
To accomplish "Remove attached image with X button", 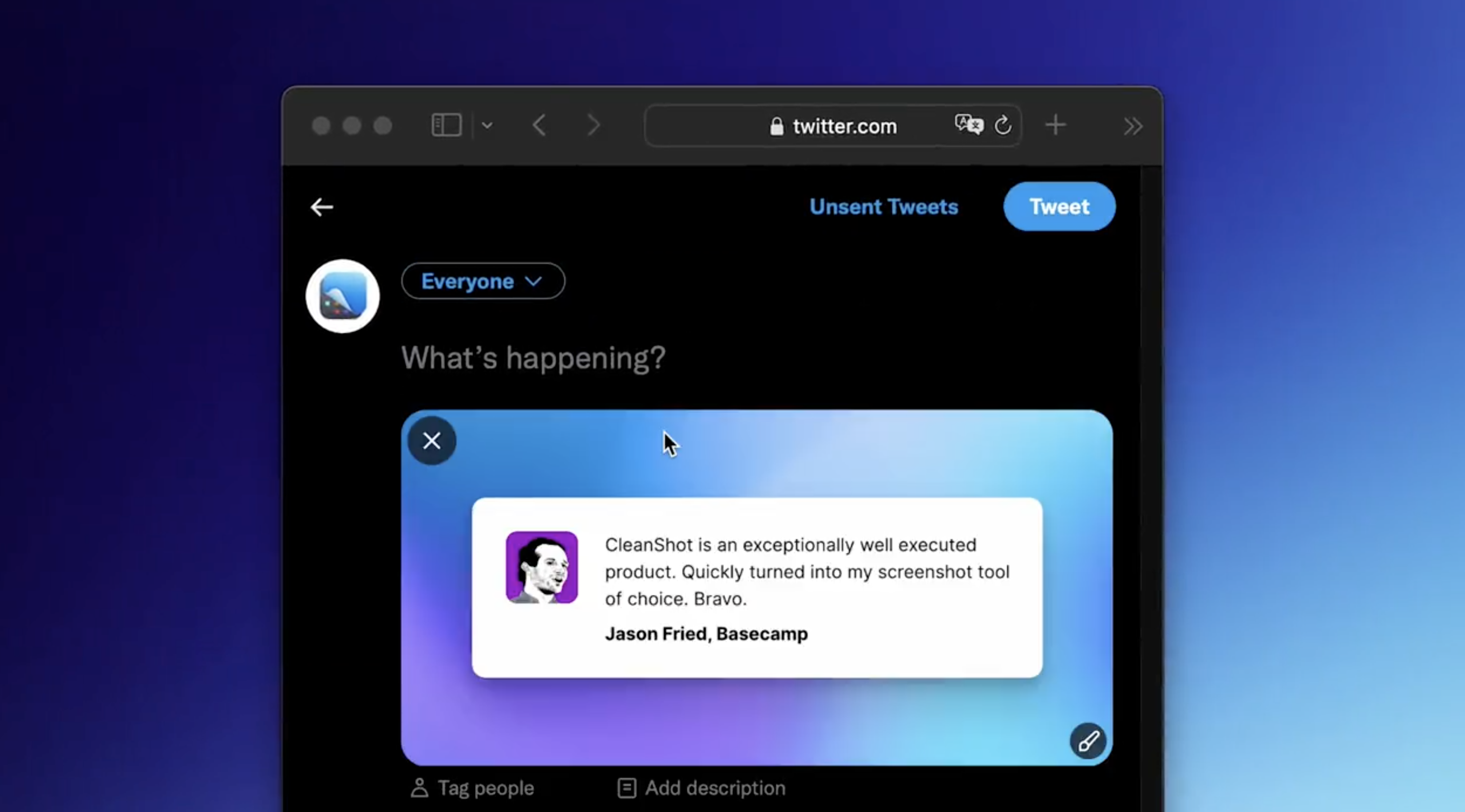I will pos(432,441).
